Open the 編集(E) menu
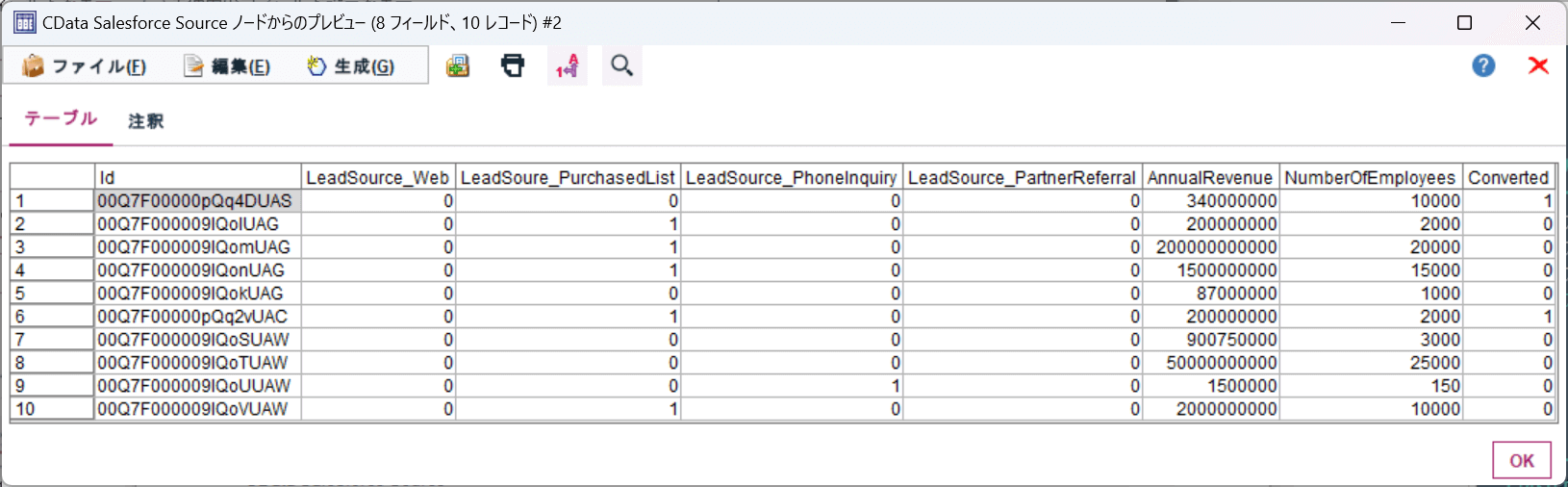Image resolution: width=1568 pixels, height=487 pixels. click(x=227, y=65)
